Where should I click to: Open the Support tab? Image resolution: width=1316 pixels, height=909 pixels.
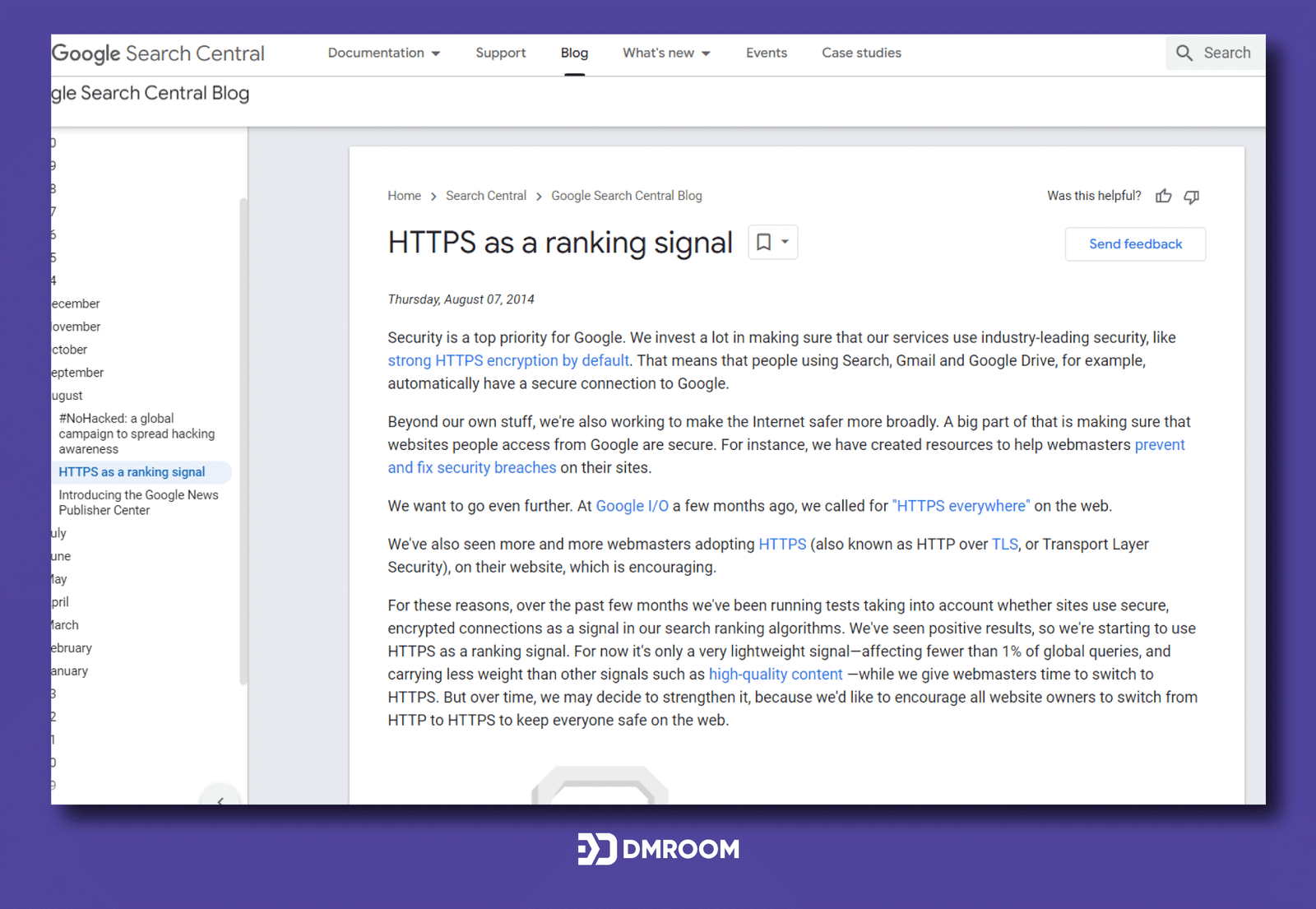click(501, 53)
